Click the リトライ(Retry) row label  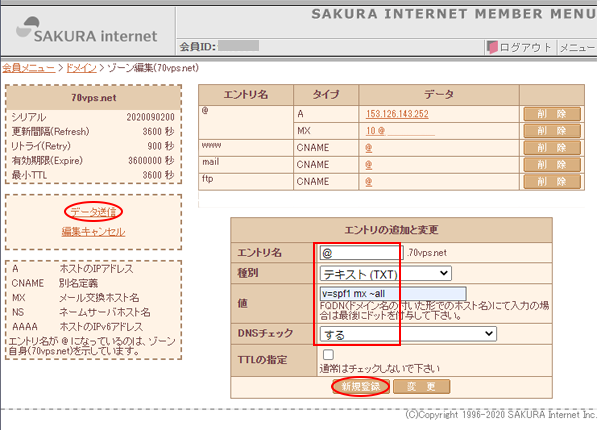coord(41,146)
